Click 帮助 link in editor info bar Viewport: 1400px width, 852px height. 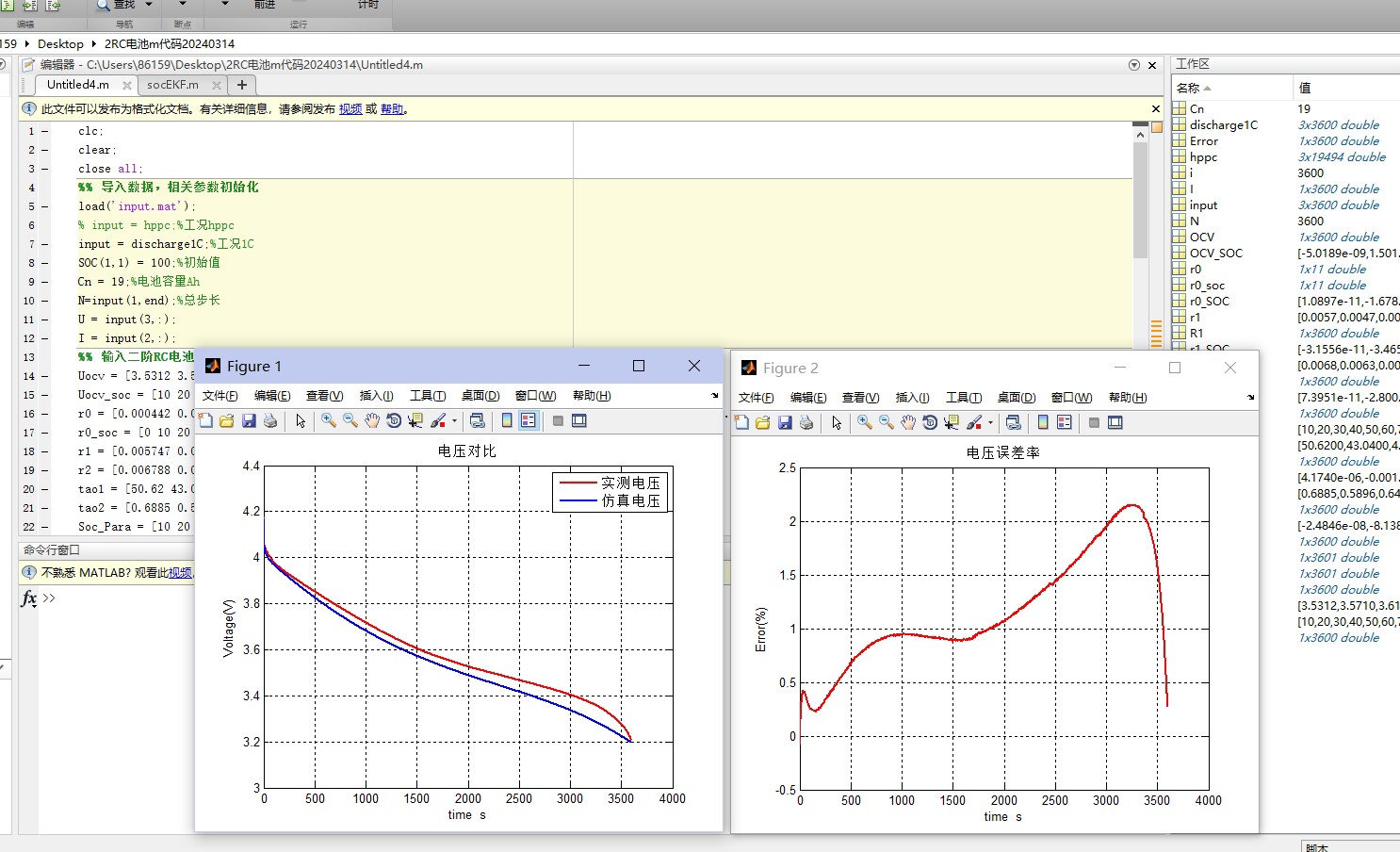pos(392,109)
